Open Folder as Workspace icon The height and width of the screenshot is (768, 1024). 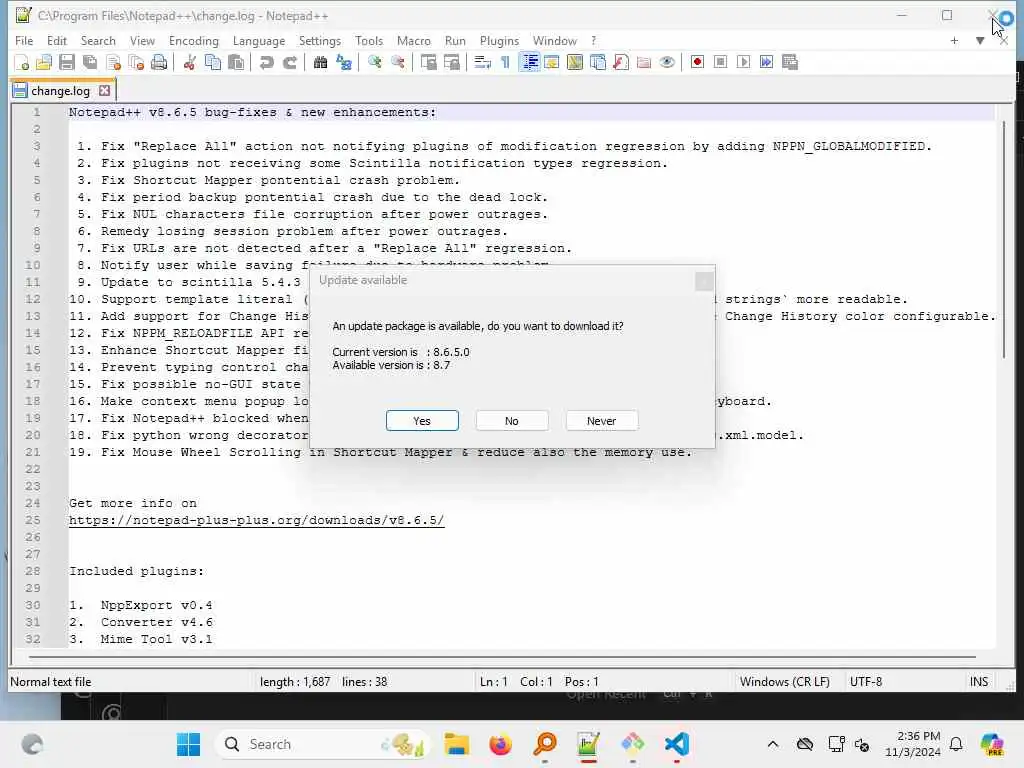[x=644, y=63]
